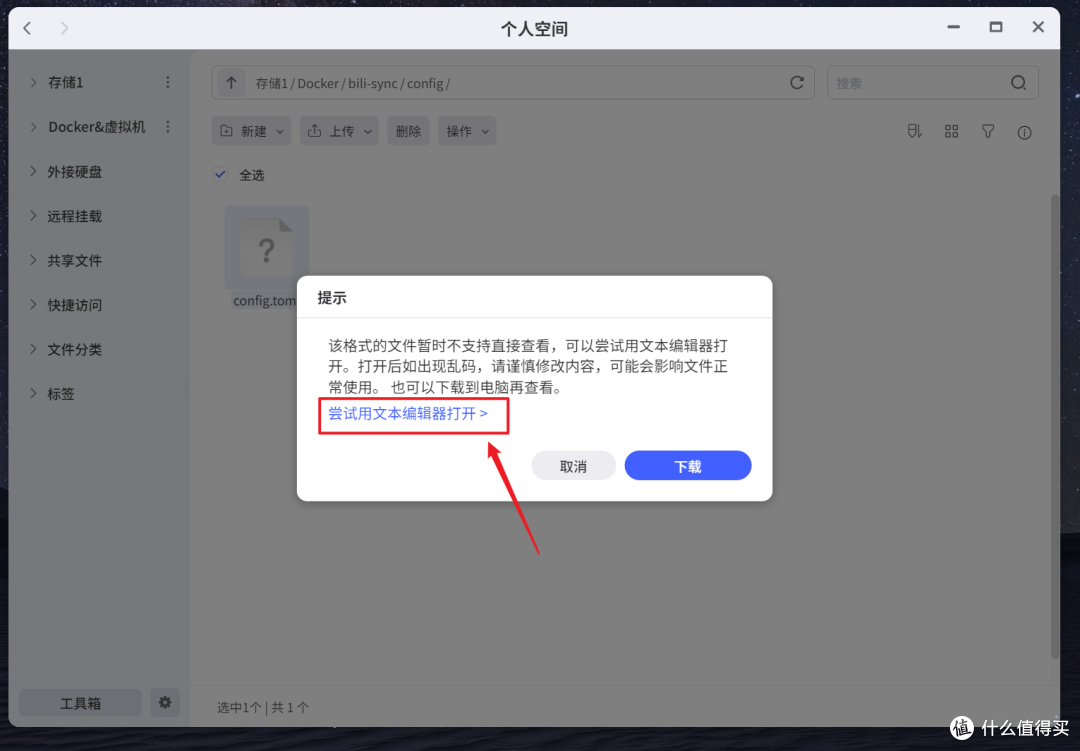Click 存储1 in the path breadcrumb

coord(272,83)
